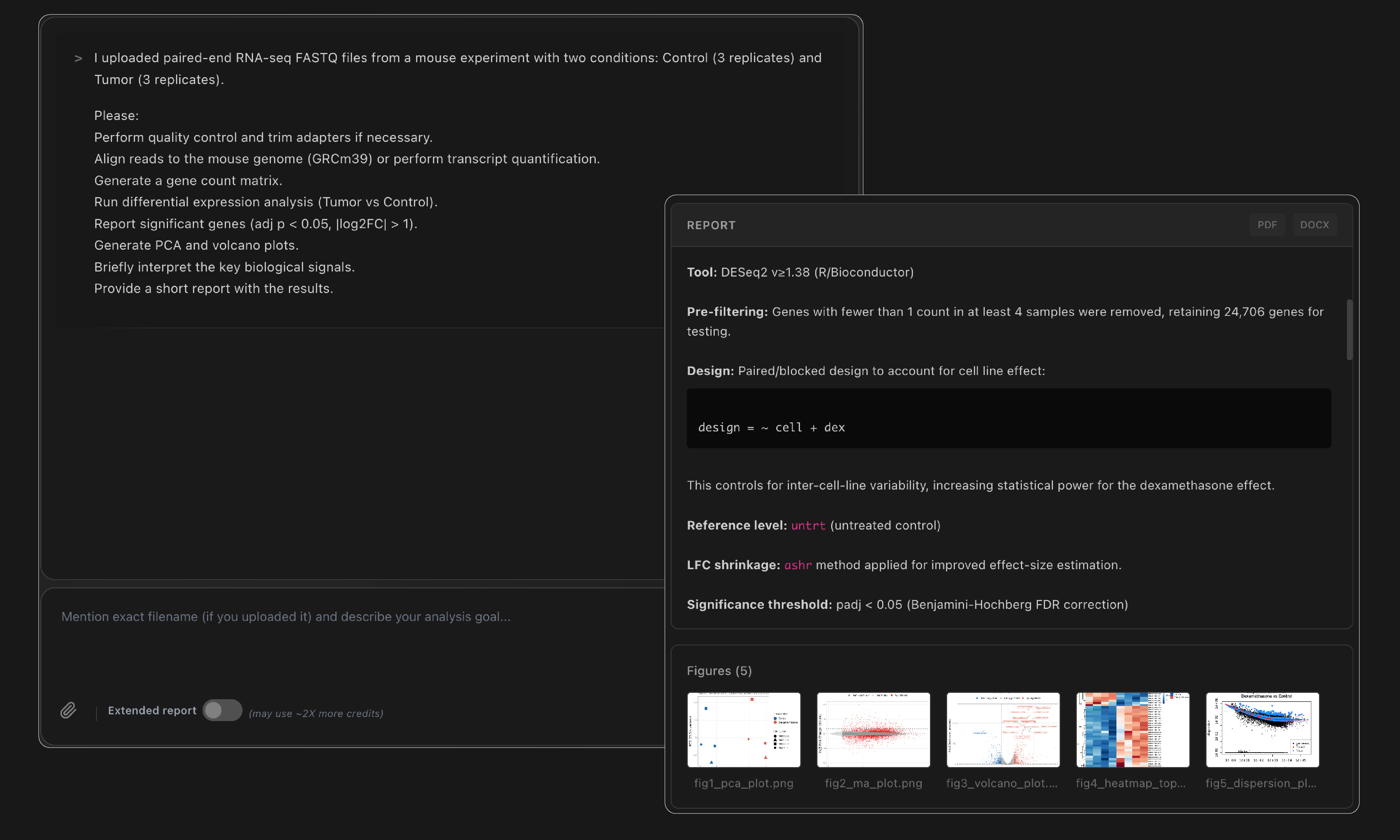This screenshot has width=1400, height=840.
Task: Click the message input field
Action: point(340,617)
